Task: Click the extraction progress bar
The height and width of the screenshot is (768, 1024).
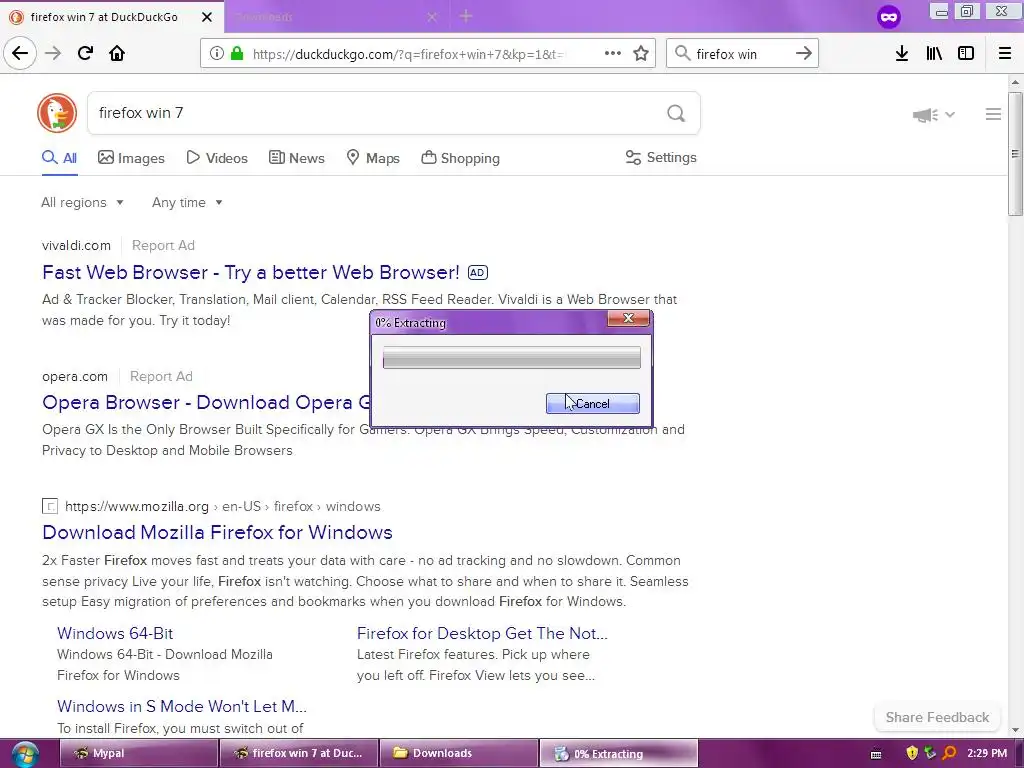Action: 511,358
